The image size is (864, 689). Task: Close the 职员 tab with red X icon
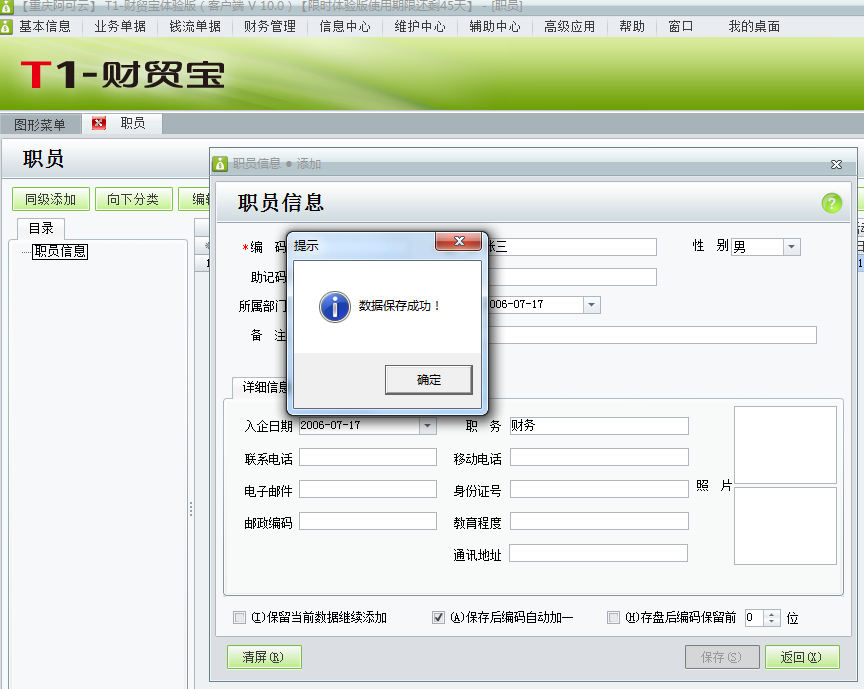coord(99,123)
